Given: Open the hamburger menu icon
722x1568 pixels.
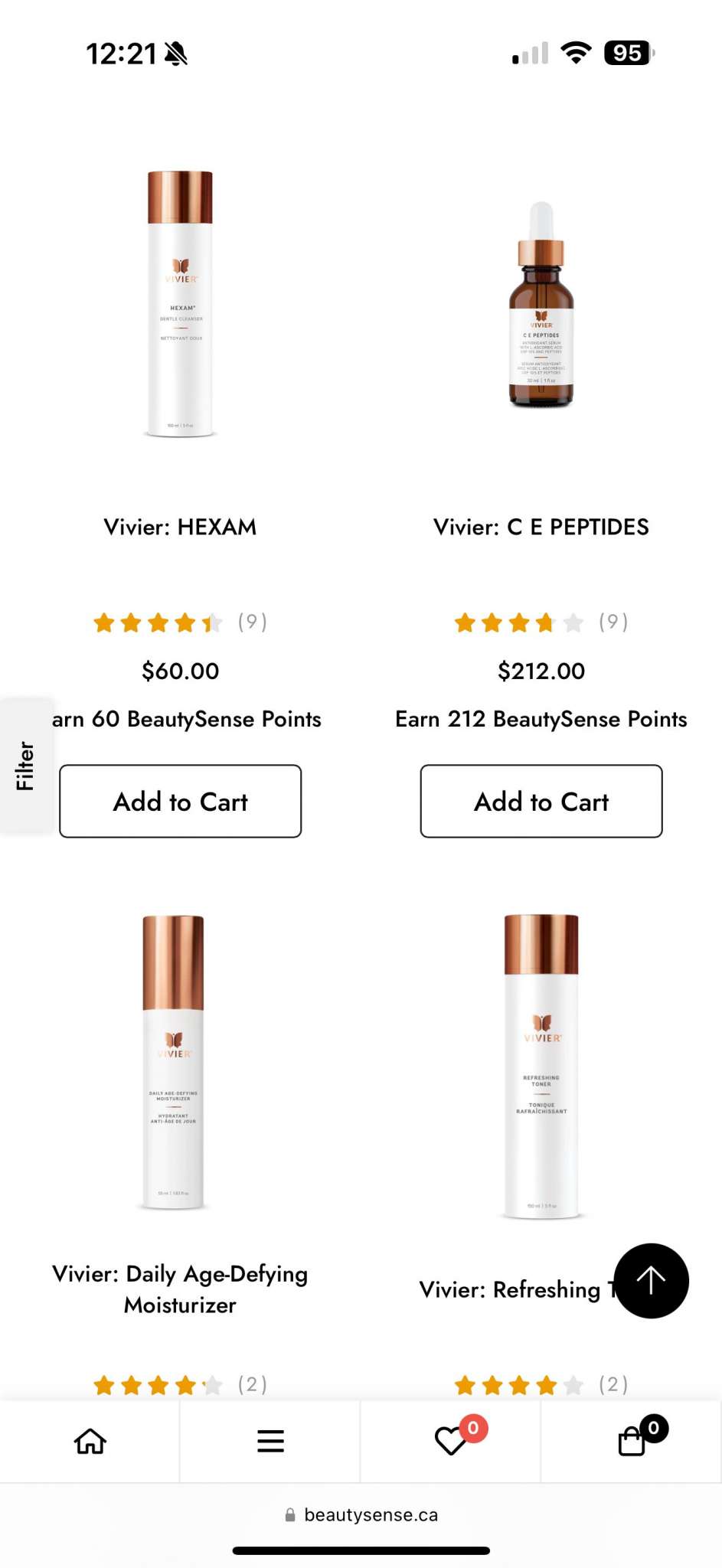Looking at the screenshot, I should [x=270, y=1441].
